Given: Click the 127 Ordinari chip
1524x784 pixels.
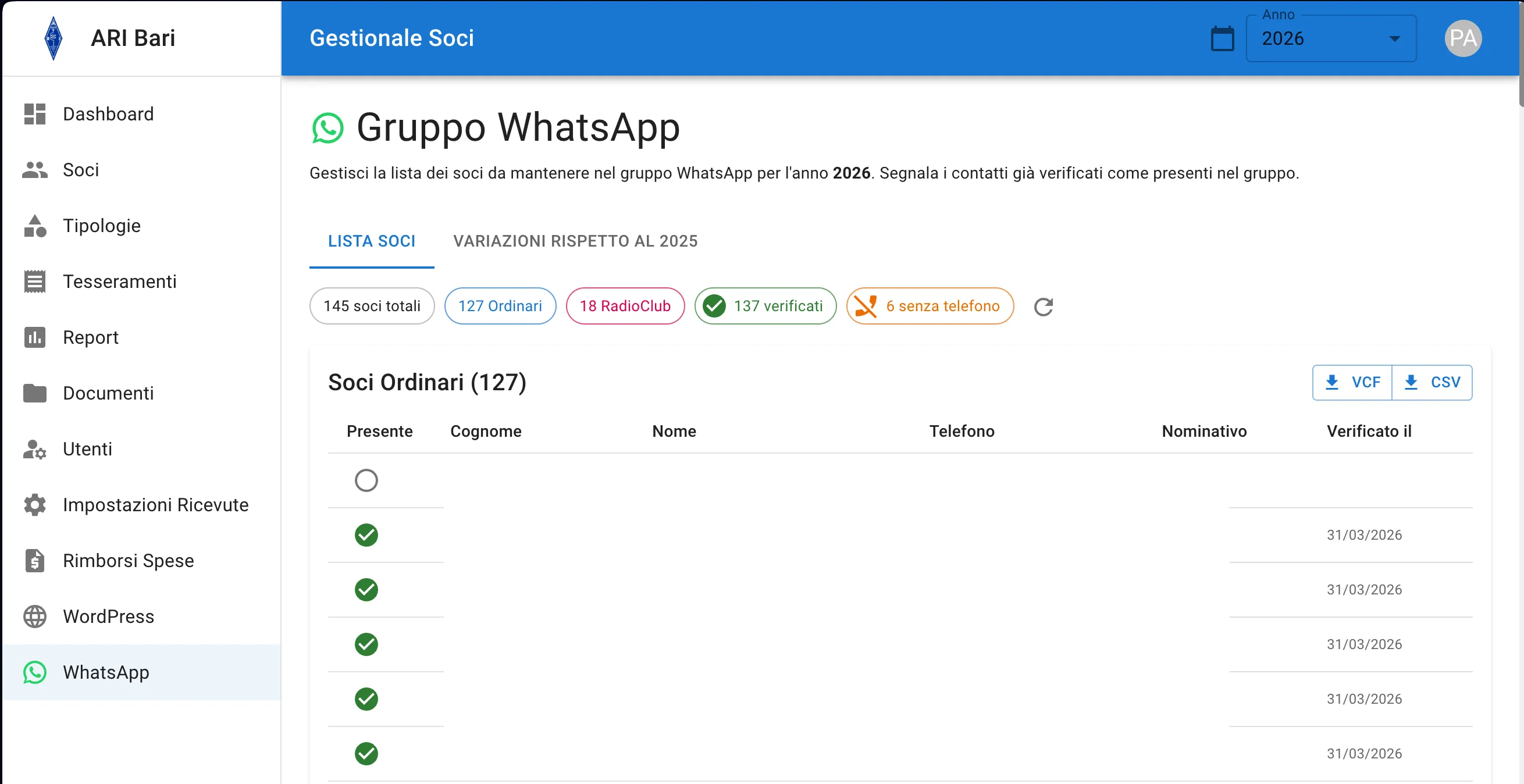Looking at the screenshot, I should click(500, 306).
